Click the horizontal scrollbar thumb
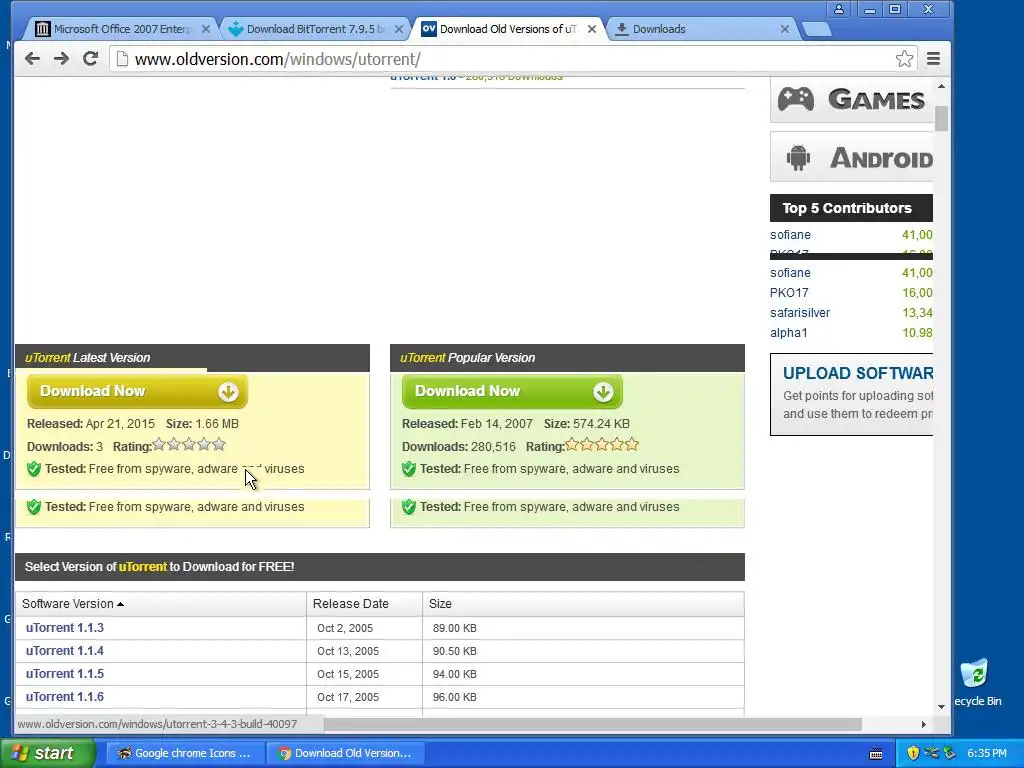 click(592, 724)
